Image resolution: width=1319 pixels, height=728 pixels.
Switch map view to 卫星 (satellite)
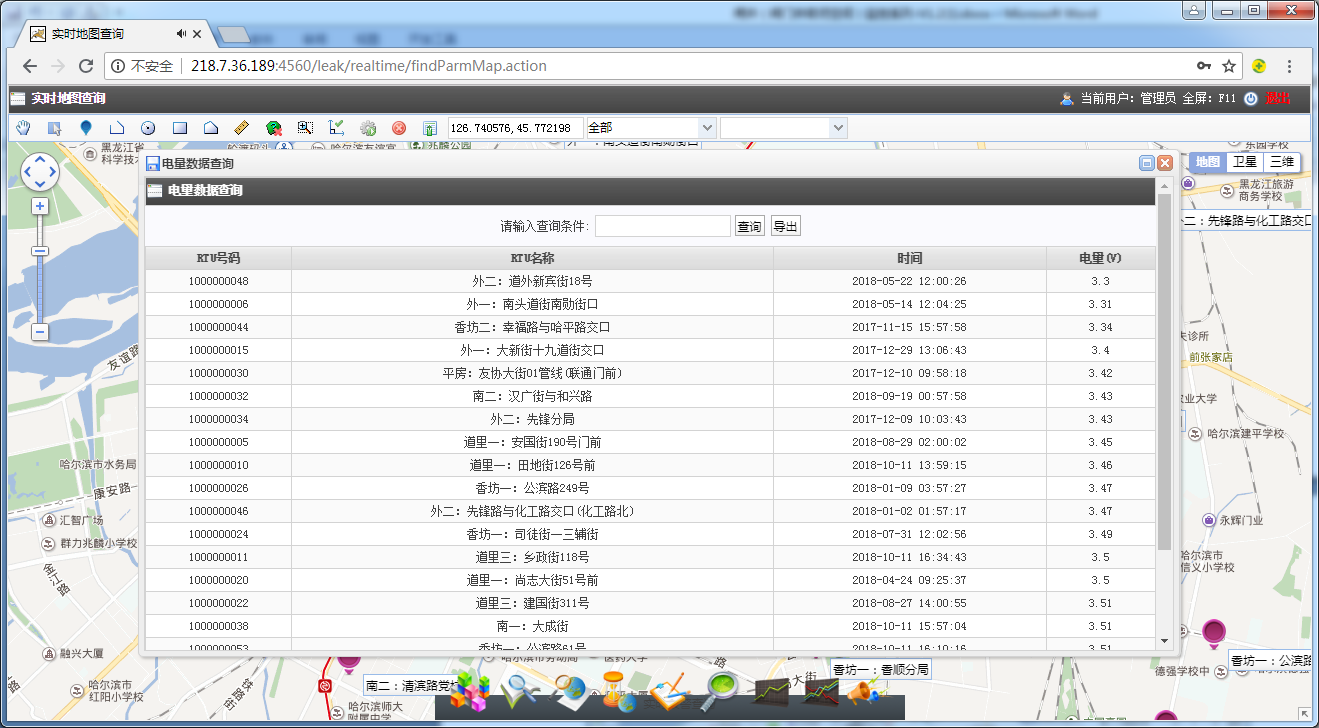coord(1244,162)
